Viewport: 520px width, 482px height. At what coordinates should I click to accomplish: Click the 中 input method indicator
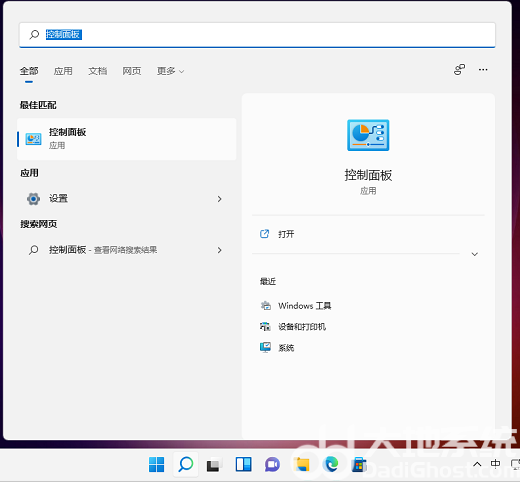click(x=495, y=464)
